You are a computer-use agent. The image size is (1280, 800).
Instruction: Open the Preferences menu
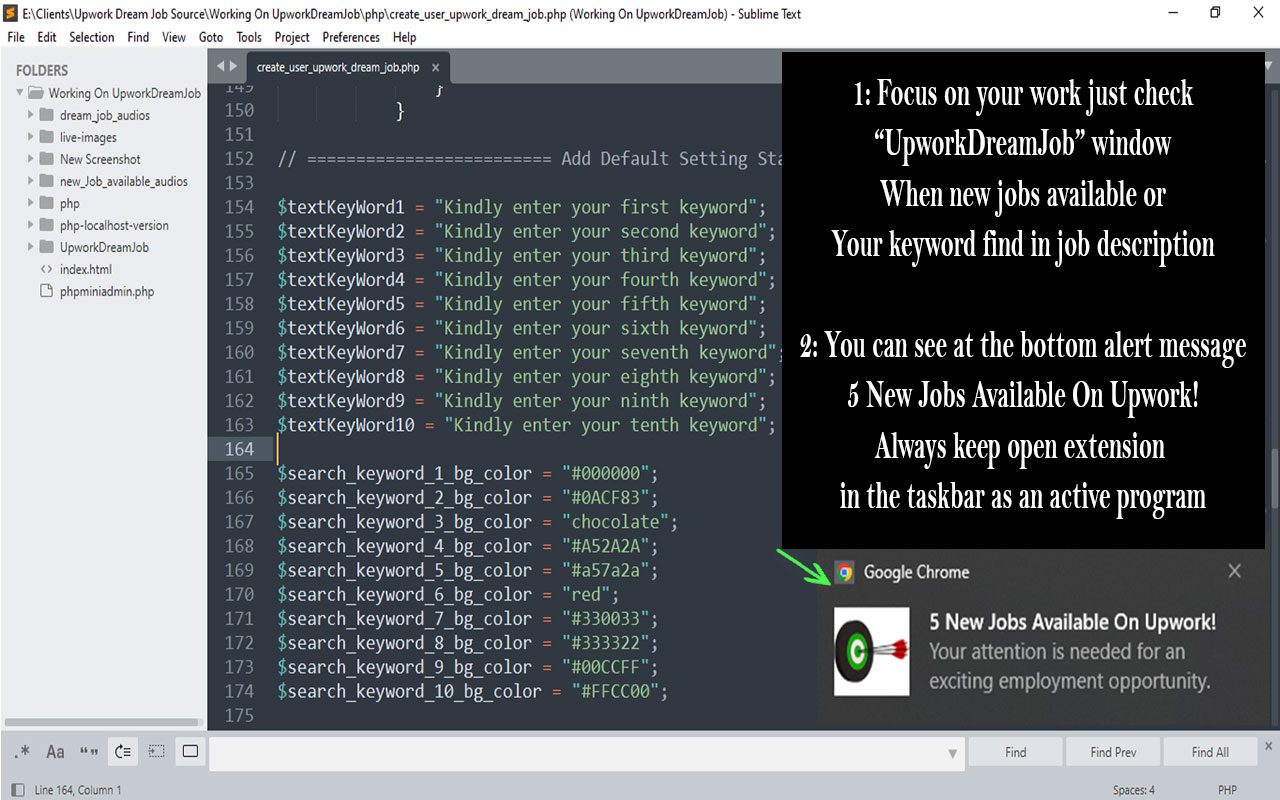[351, 37]
